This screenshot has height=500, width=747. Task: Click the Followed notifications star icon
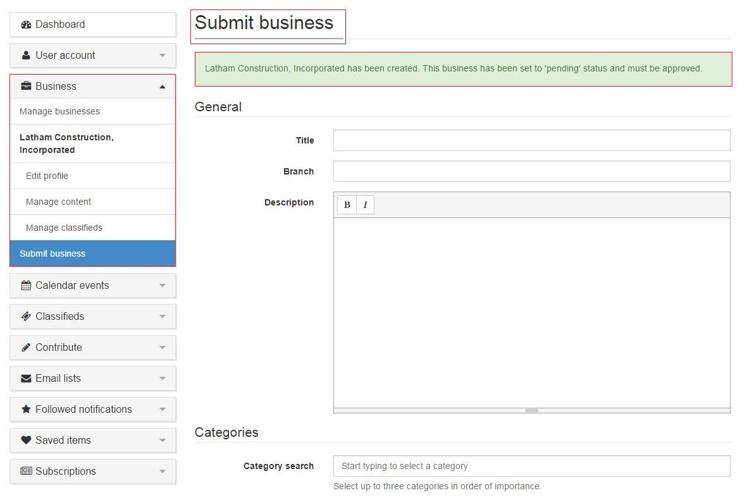coord(26,409)
